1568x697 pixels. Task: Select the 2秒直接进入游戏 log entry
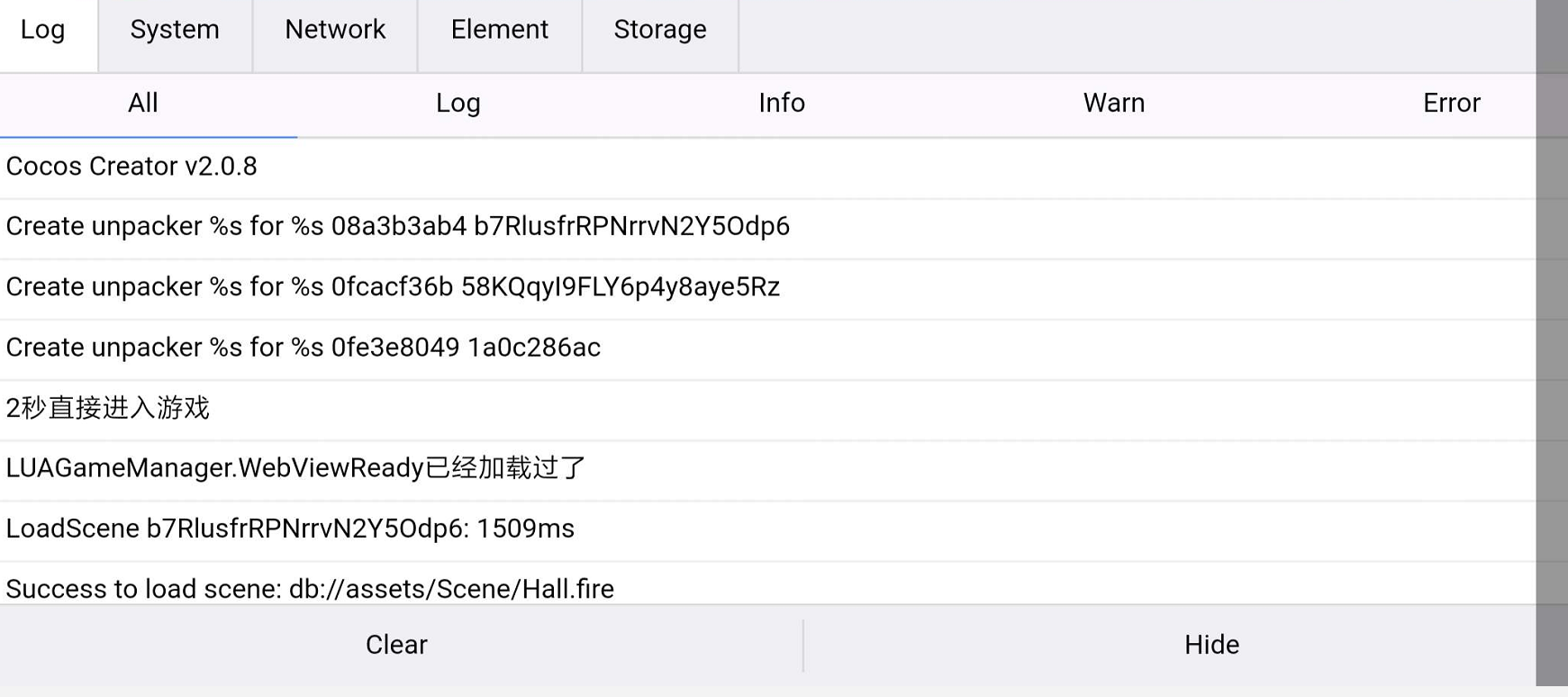coord(108,408)
